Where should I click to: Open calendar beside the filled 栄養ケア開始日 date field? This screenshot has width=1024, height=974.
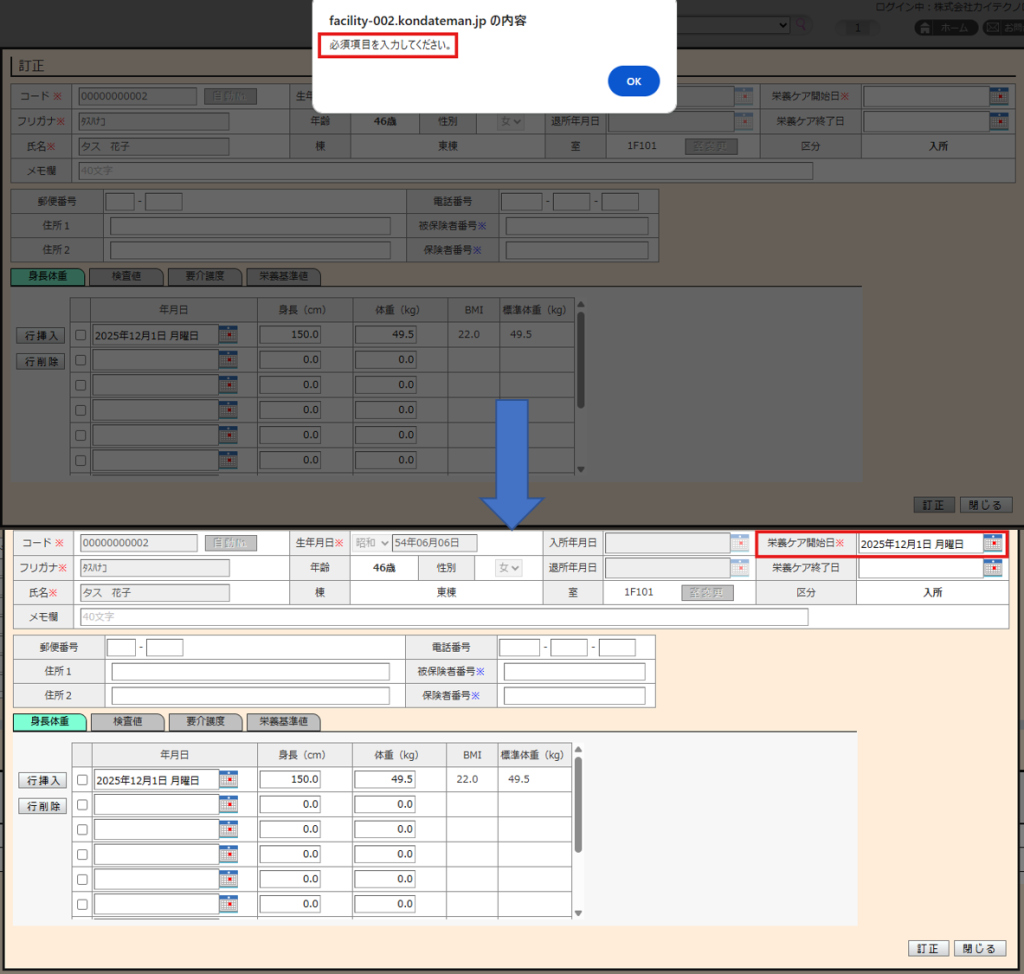[x=992, y=543]
